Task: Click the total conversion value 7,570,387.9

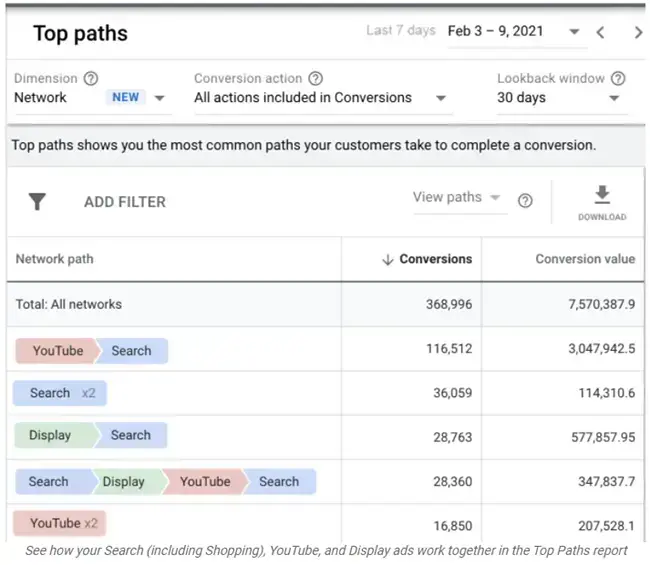Action: coord(601,304)
